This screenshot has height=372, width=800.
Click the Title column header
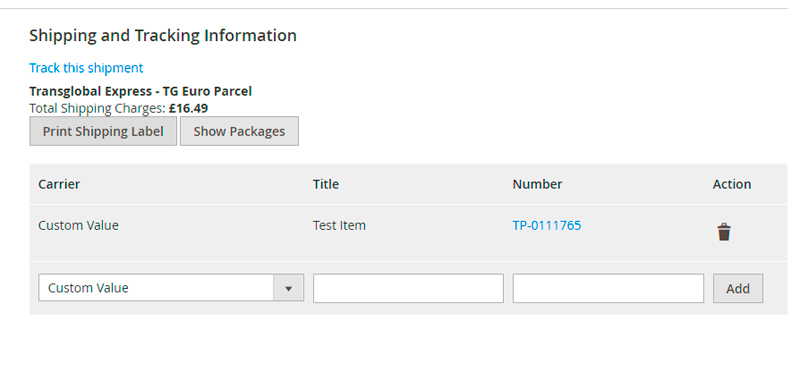tap(326, 184)
